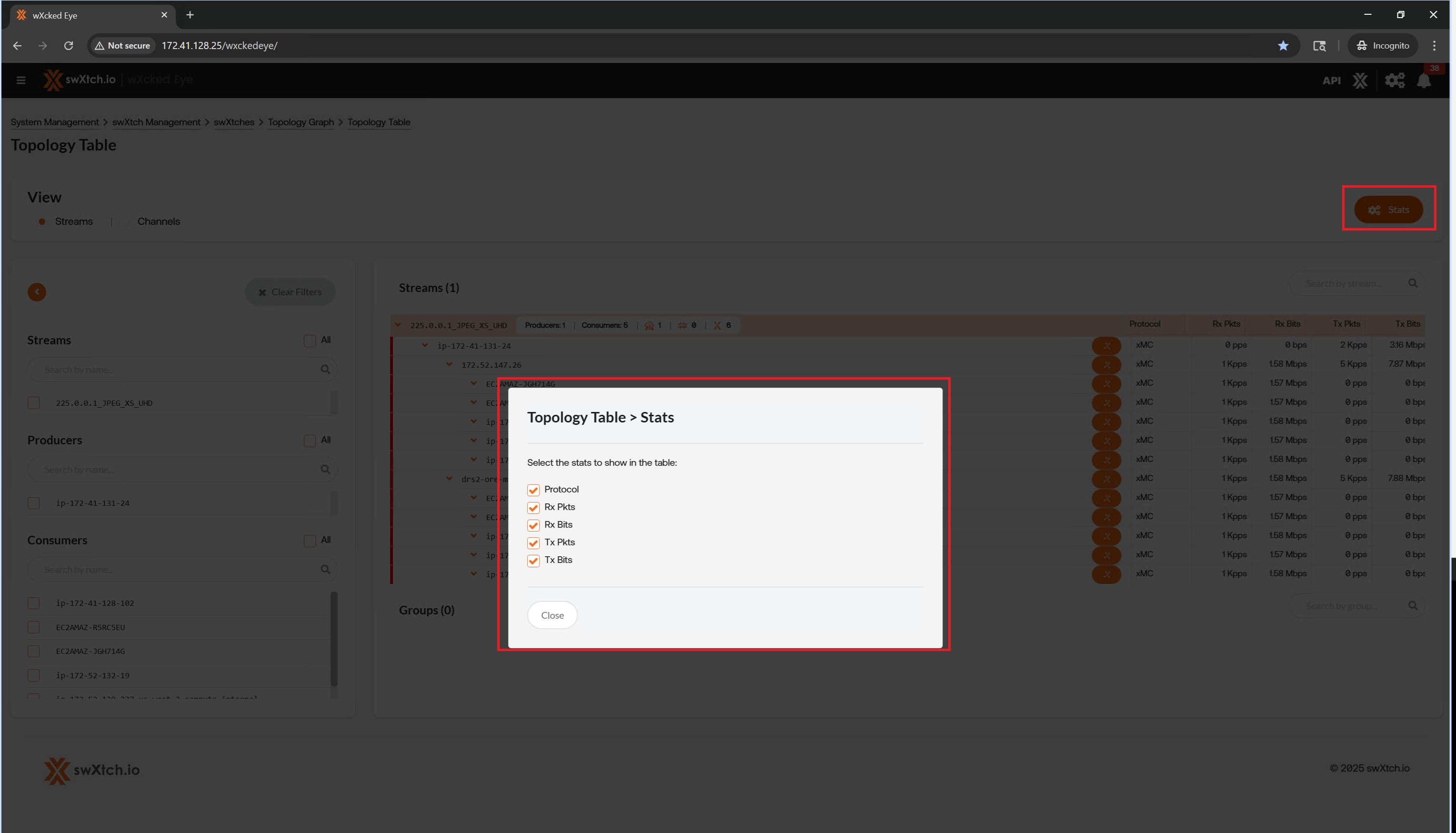Click the hamburger menu icon
The height and width of the screenshot is (833, 1456).
(21, 80)
